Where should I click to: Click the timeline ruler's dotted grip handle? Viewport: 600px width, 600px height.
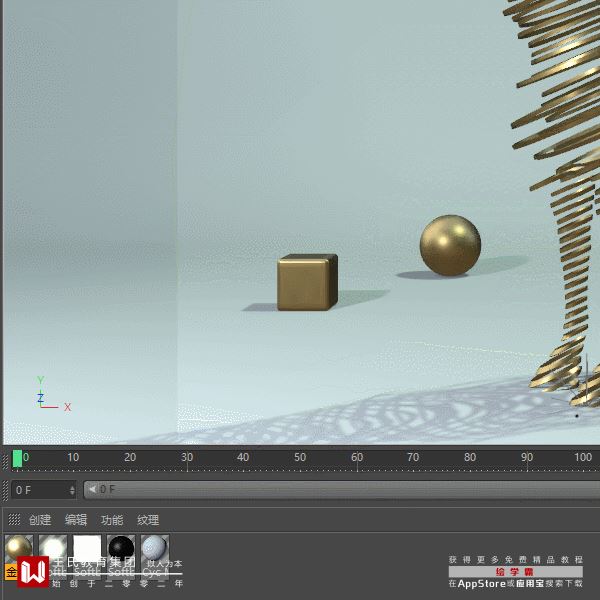click(x=5, y=461)
